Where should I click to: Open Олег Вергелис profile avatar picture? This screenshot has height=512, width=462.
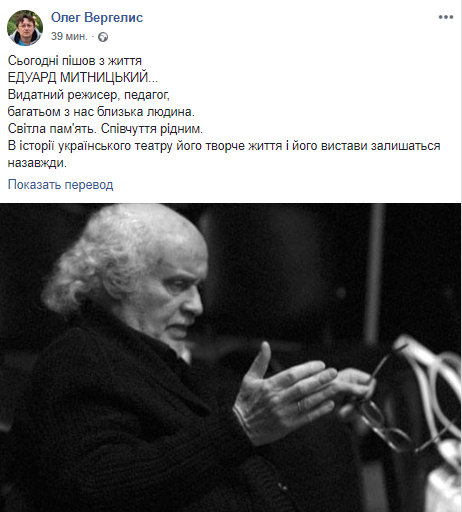click(25, 28)
